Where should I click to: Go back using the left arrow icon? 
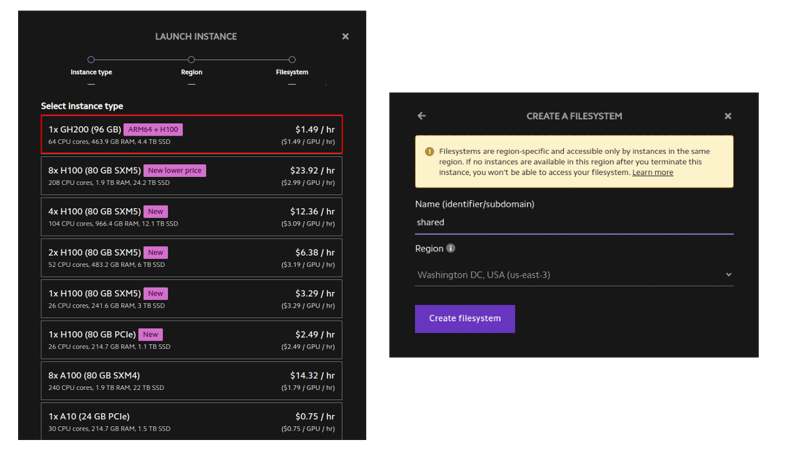point(422,116)
